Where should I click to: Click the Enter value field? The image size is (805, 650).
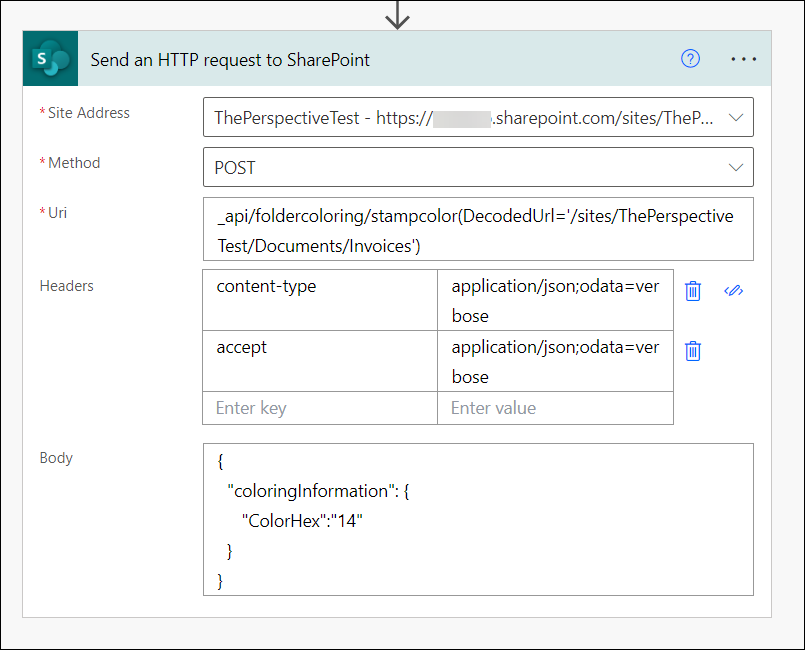pos(555,408)
